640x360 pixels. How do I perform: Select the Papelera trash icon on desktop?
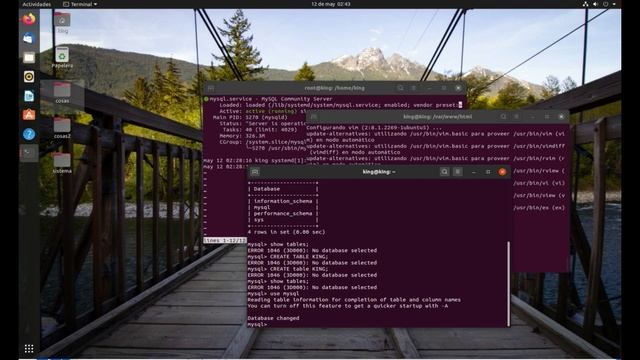[x=62, y=57]
